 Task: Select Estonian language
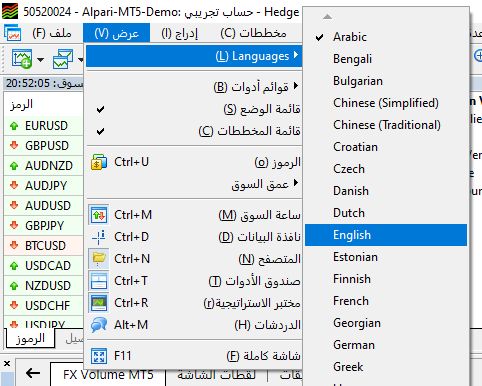tap(386, 257)
